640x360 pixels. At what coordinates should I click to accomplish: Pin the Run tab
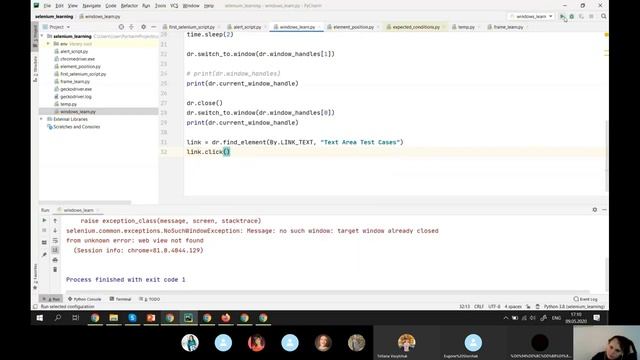click(x=44, y=255)
